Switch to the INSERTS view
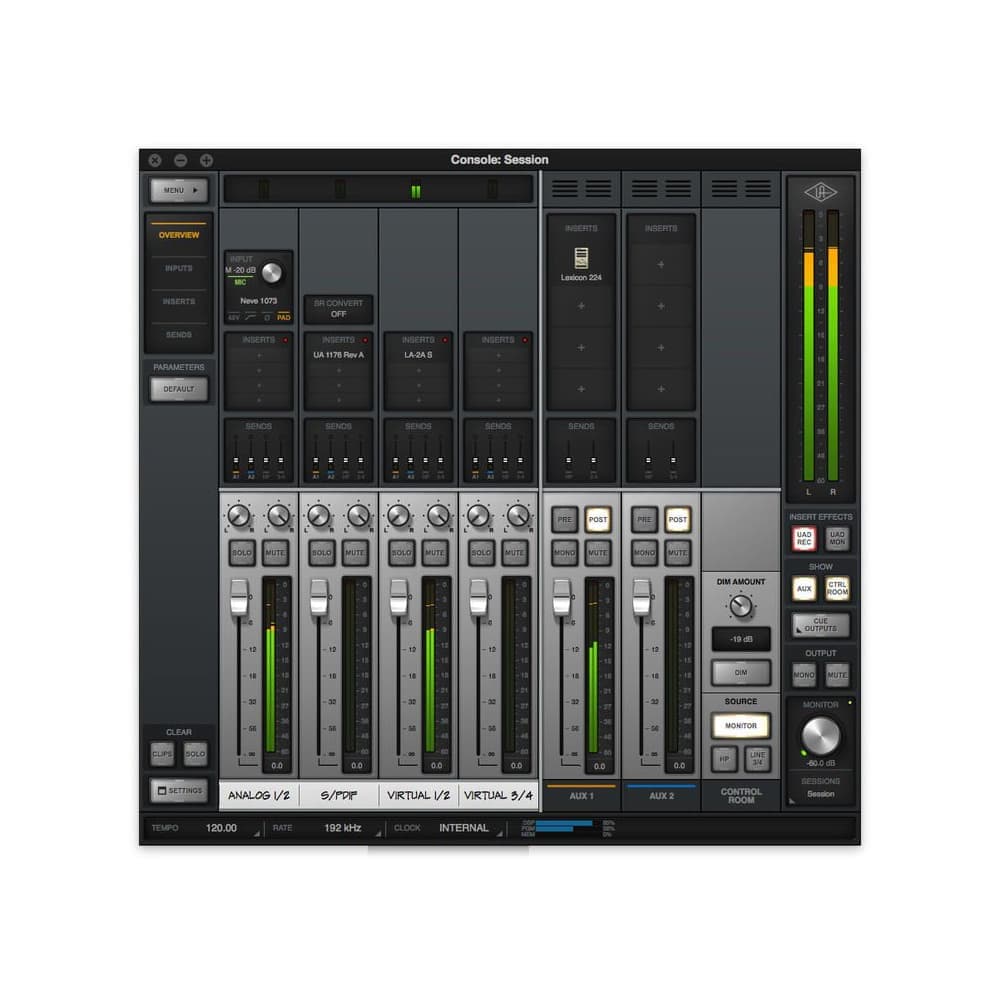The height and width of the screenshot is (1000, 1000). pos(179,302)
